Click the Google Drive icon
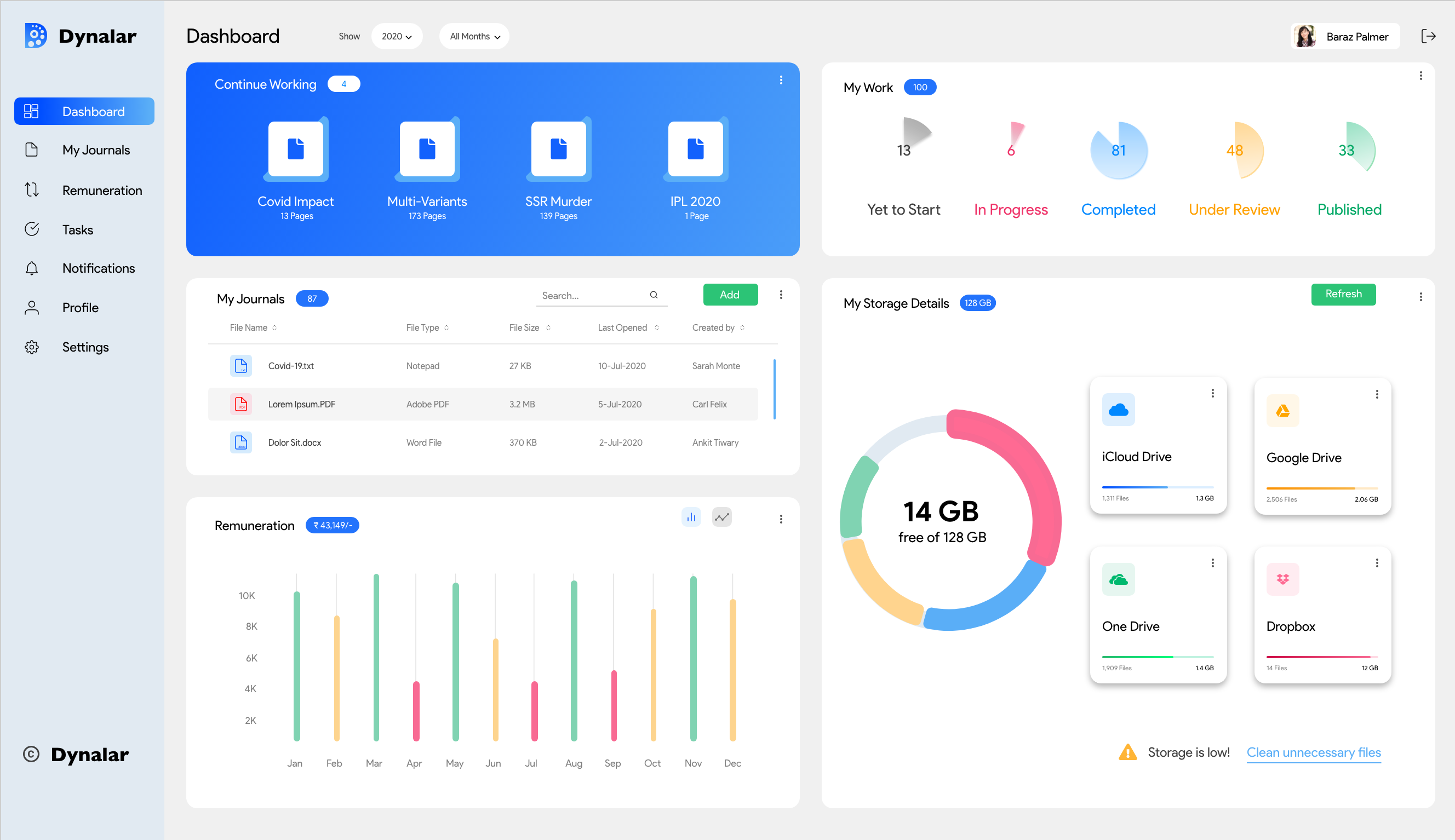1455x840 pixels. pyautogui.click(x=1282, y=411)
